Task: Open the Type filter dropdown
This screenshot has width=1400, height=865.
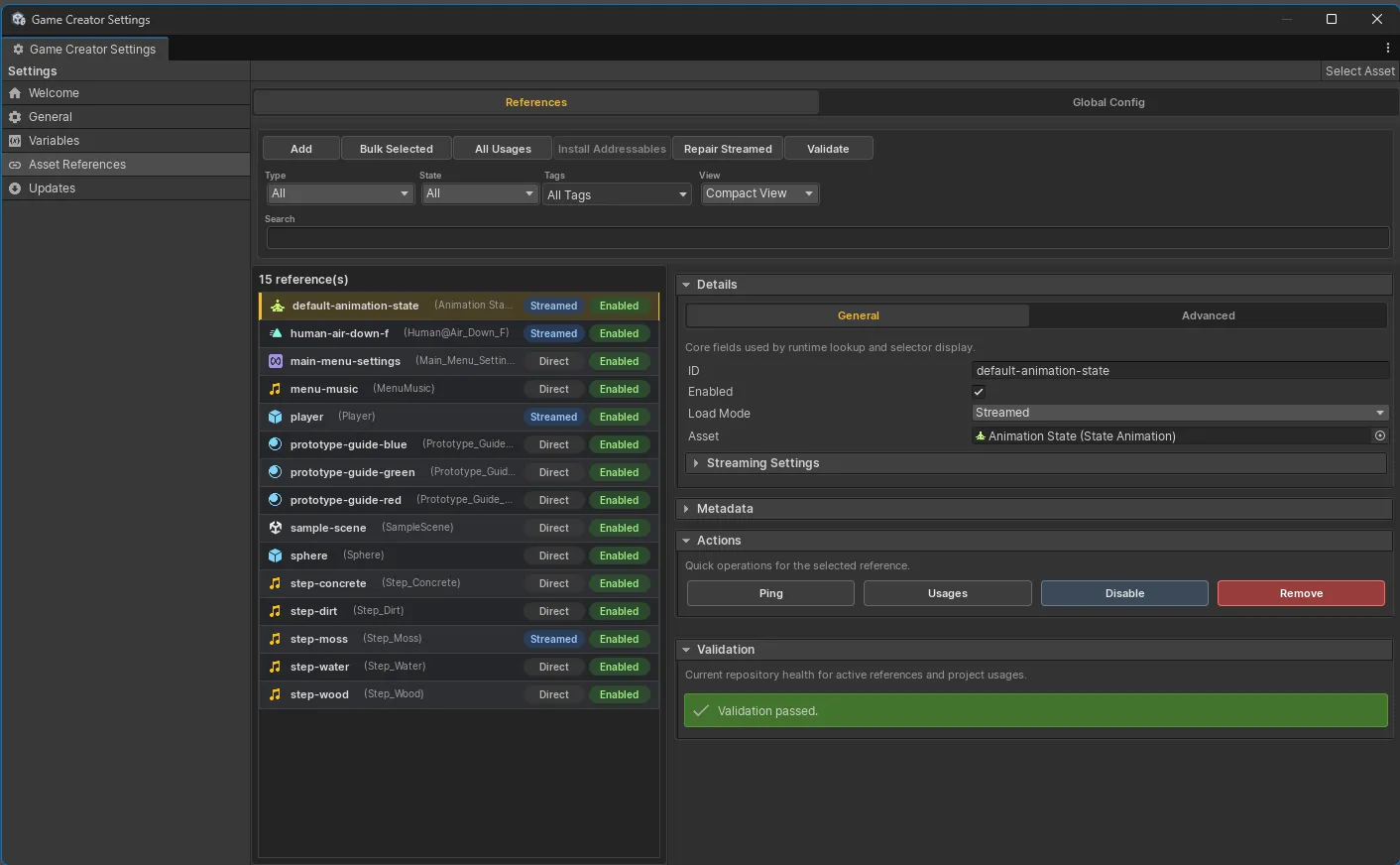Action: tap(339, 193)
